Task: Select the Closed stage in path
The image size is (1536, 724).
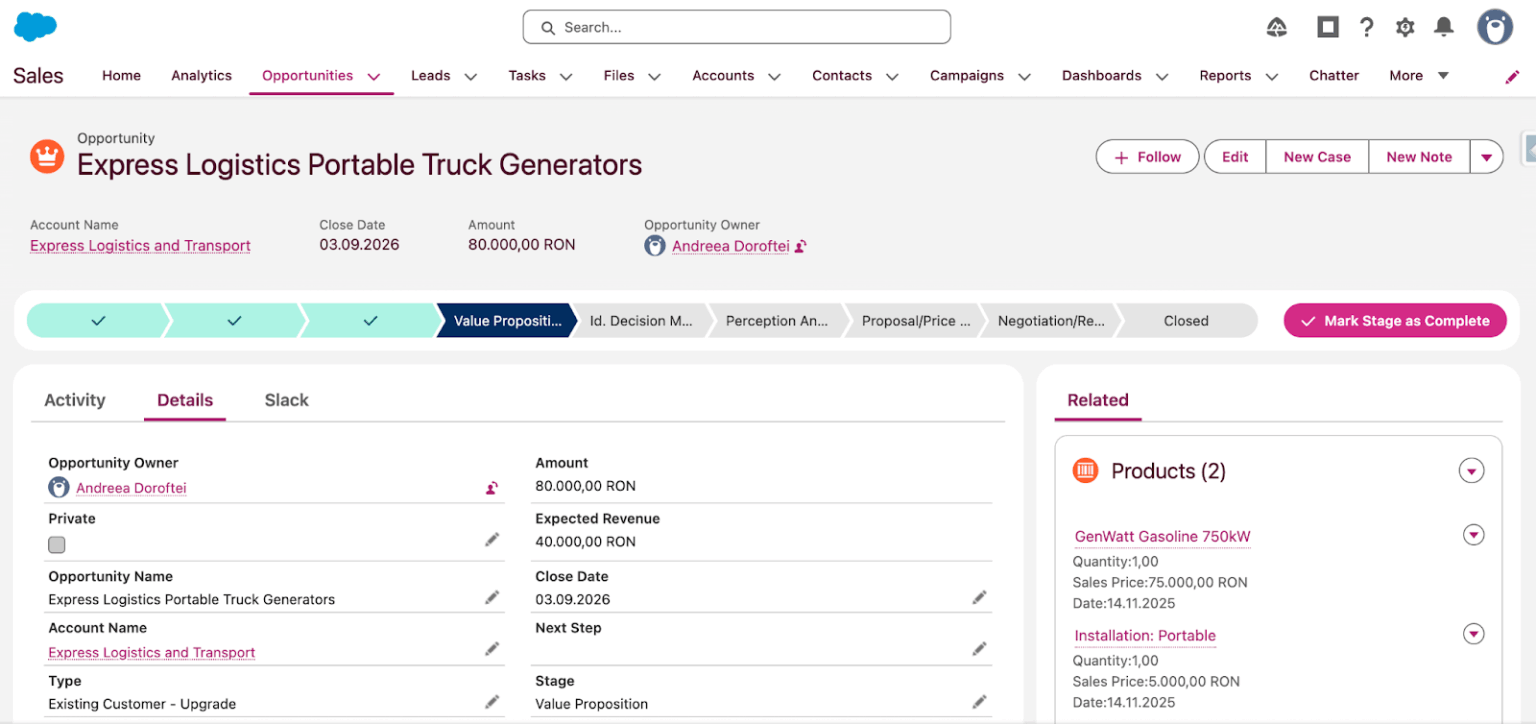Action: tap(1186, 321)
